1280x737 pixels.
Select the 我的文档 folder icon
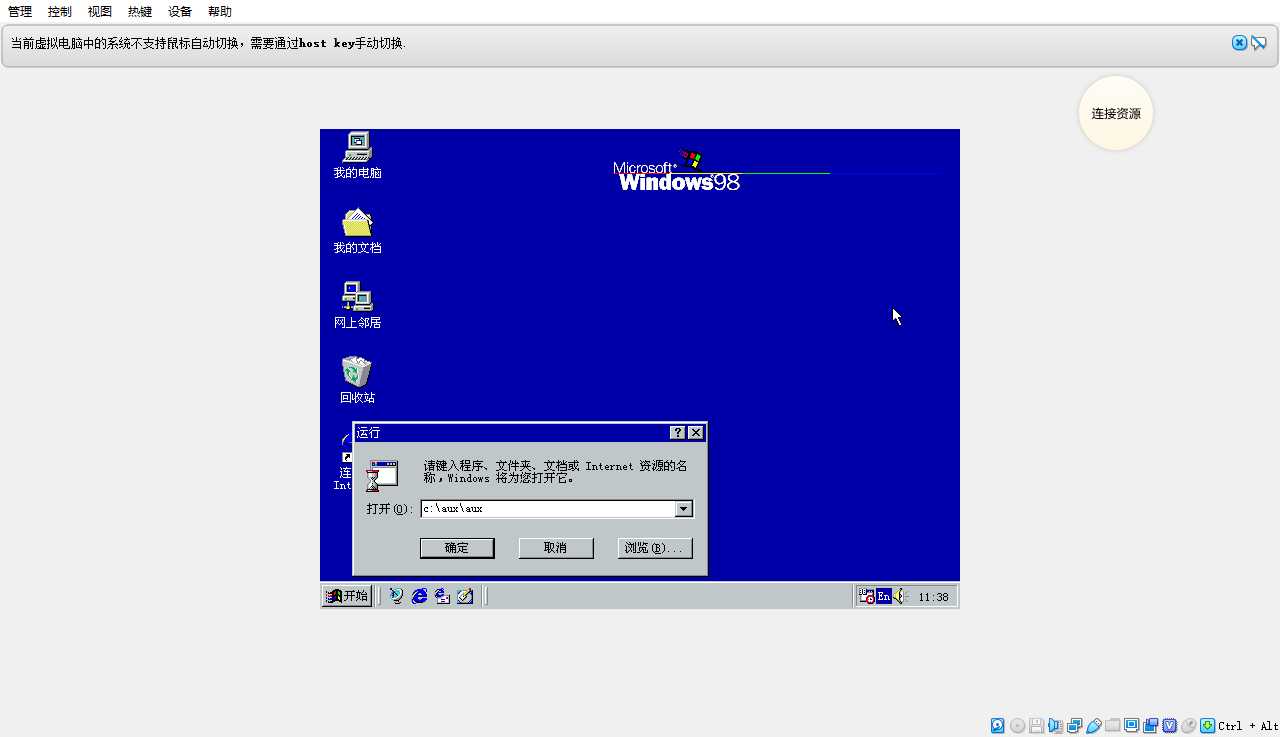[357, 230]
